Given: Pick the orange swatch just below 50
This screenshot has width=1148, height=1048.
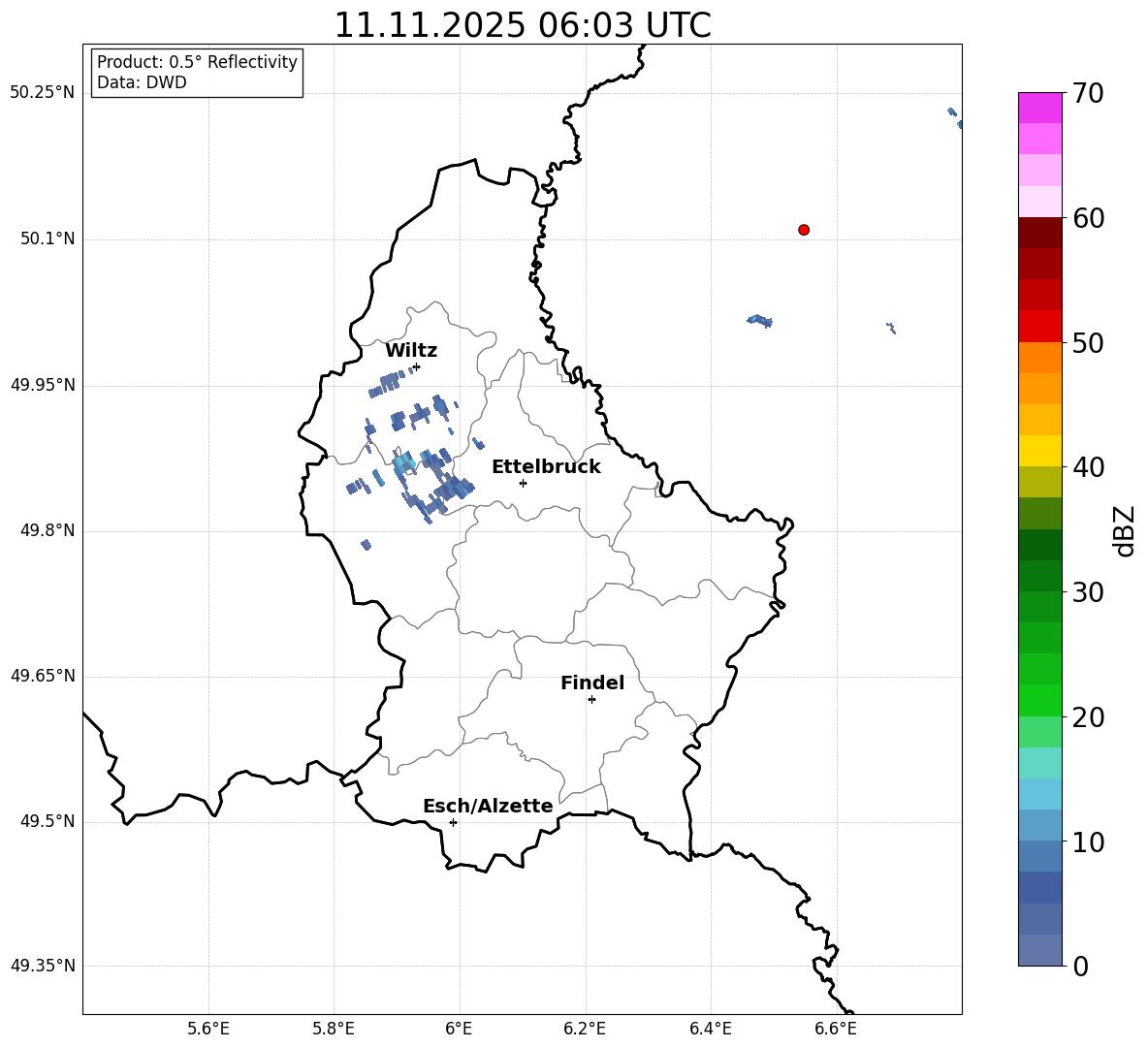Looking at the screenshot, I should click(x=1039, y=358).
